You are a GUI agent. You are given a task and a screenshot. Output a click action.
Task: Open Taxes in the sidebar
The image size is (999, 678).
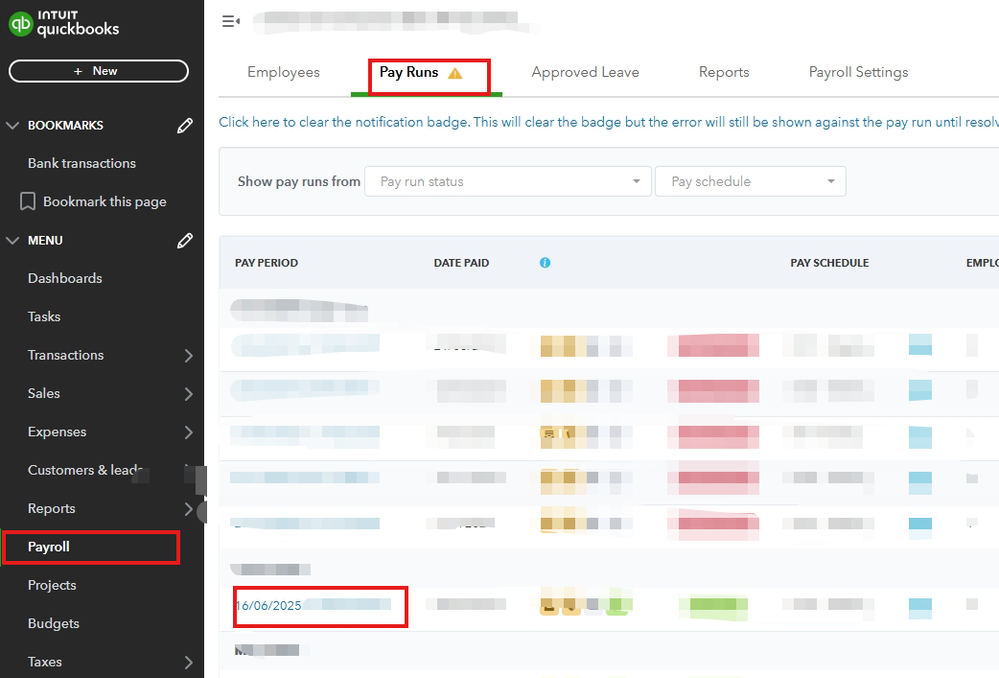point(45,662)
